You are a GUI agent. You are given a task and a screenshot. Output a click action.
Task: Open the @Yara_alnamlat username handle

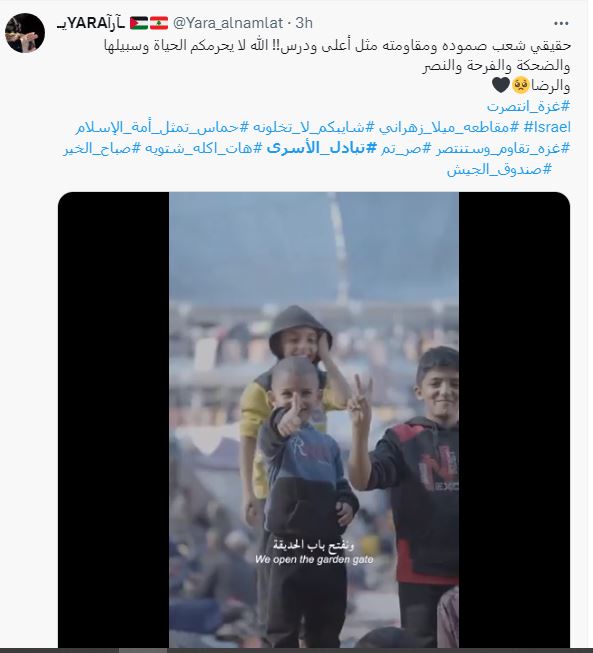(228, 23)
